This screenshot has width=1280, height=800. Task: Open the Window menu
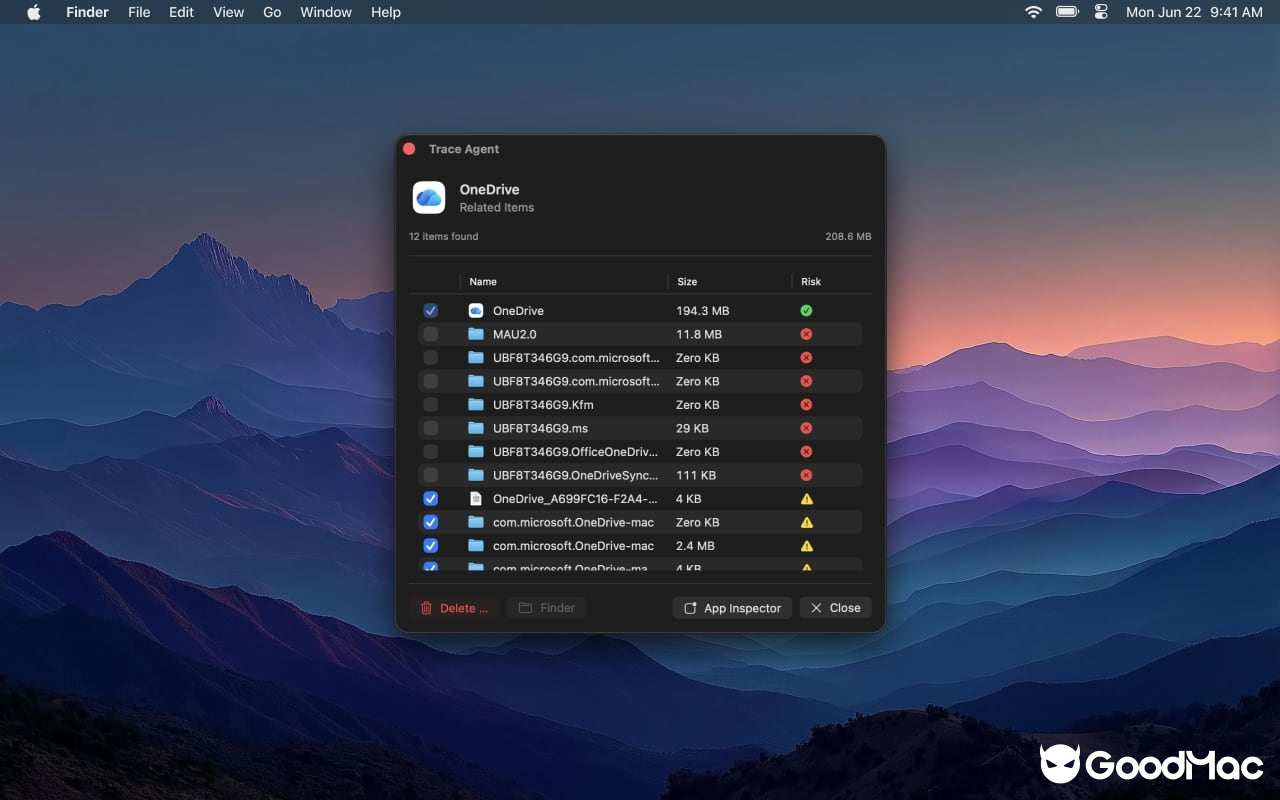pos(326,12)
